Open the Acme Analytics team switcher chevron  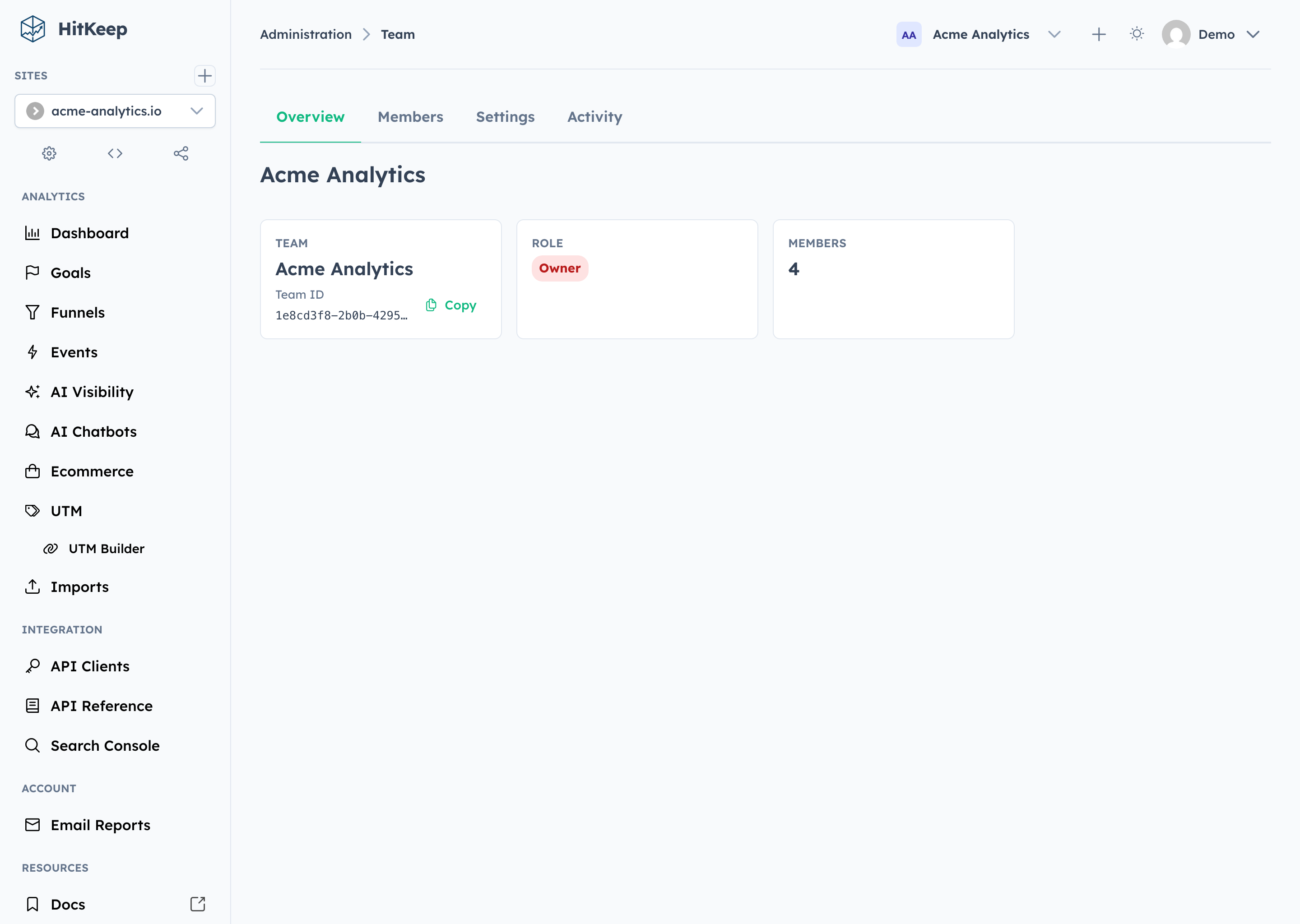pyautogui.click(x=1054, y=35)
